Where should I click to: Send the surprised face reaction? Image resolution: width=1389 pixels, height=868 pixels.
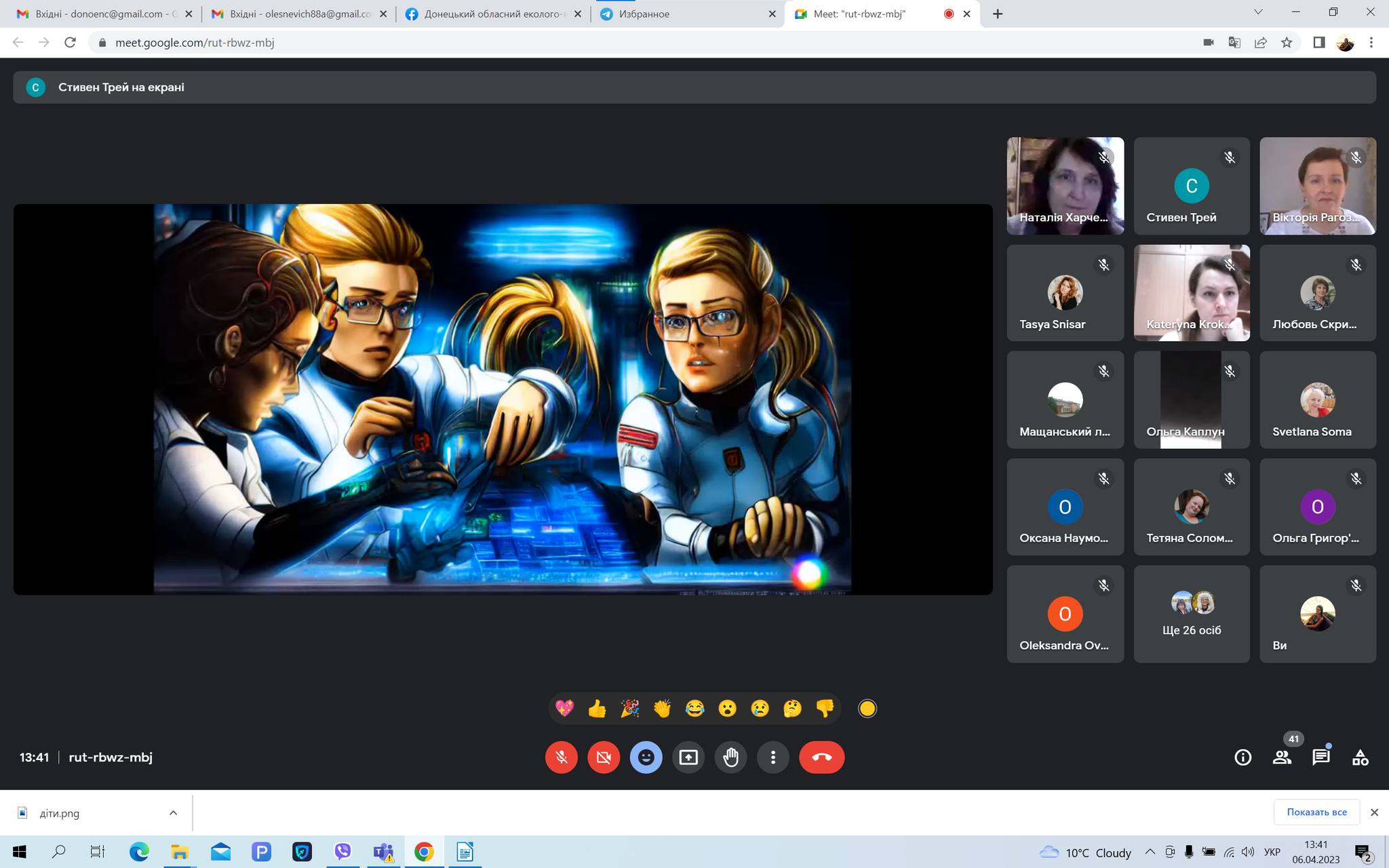click(x=727, y=709)
